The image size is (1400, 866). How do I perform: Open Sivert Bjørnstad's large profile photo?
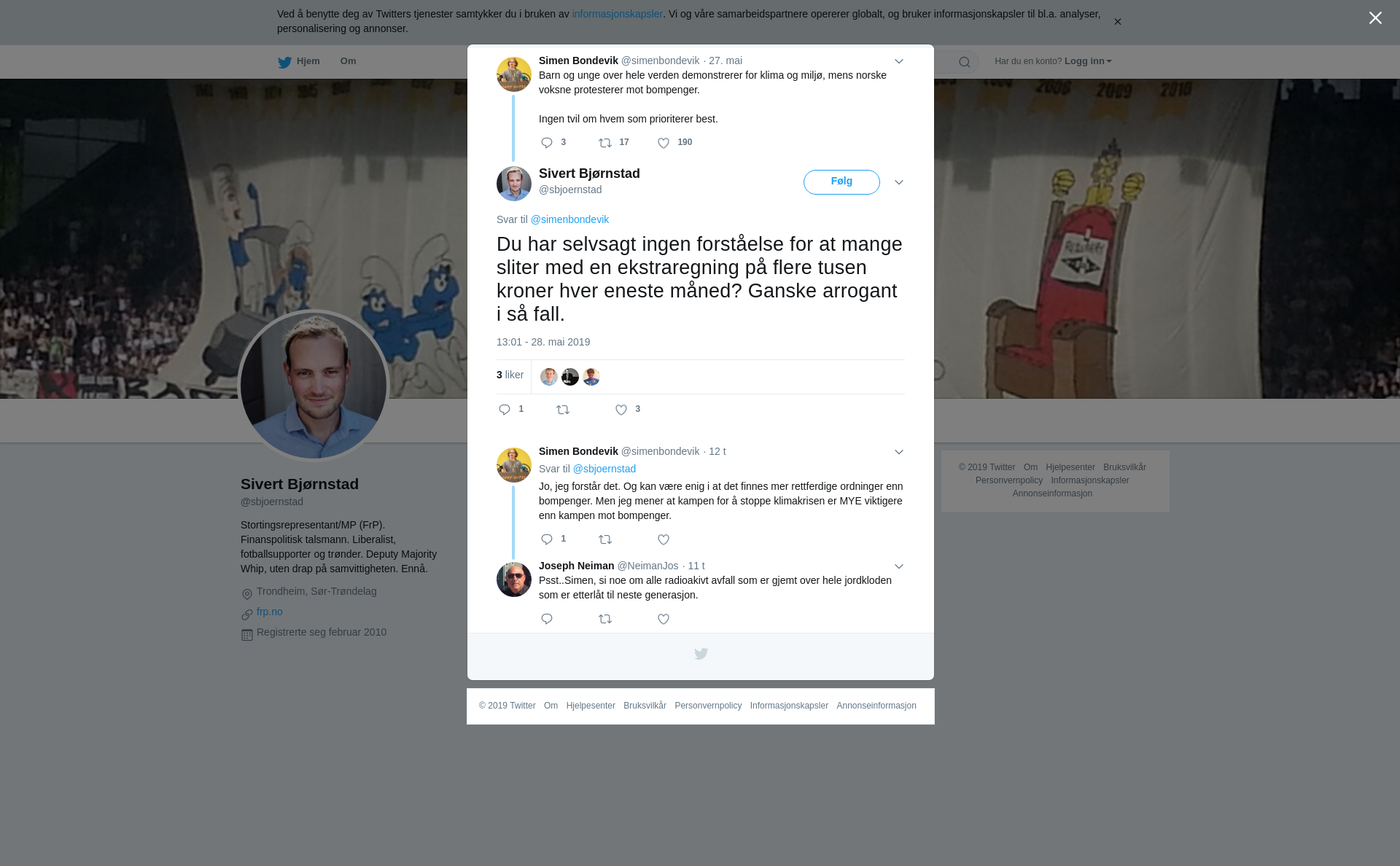click(x=314, y=386)
